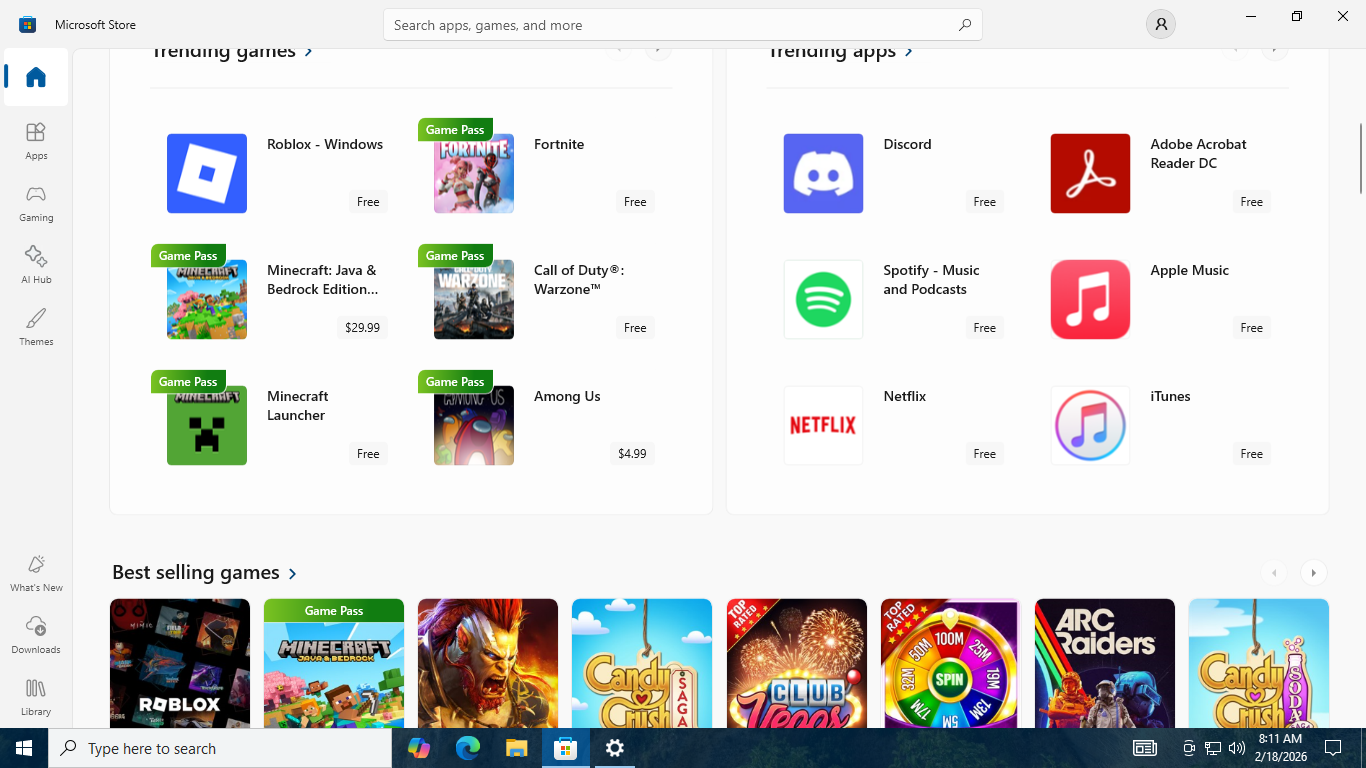This screenshot has height=768, width=1366.
Task: Click the $4.99 price for Among Us
Action: (x=632, y=453)
